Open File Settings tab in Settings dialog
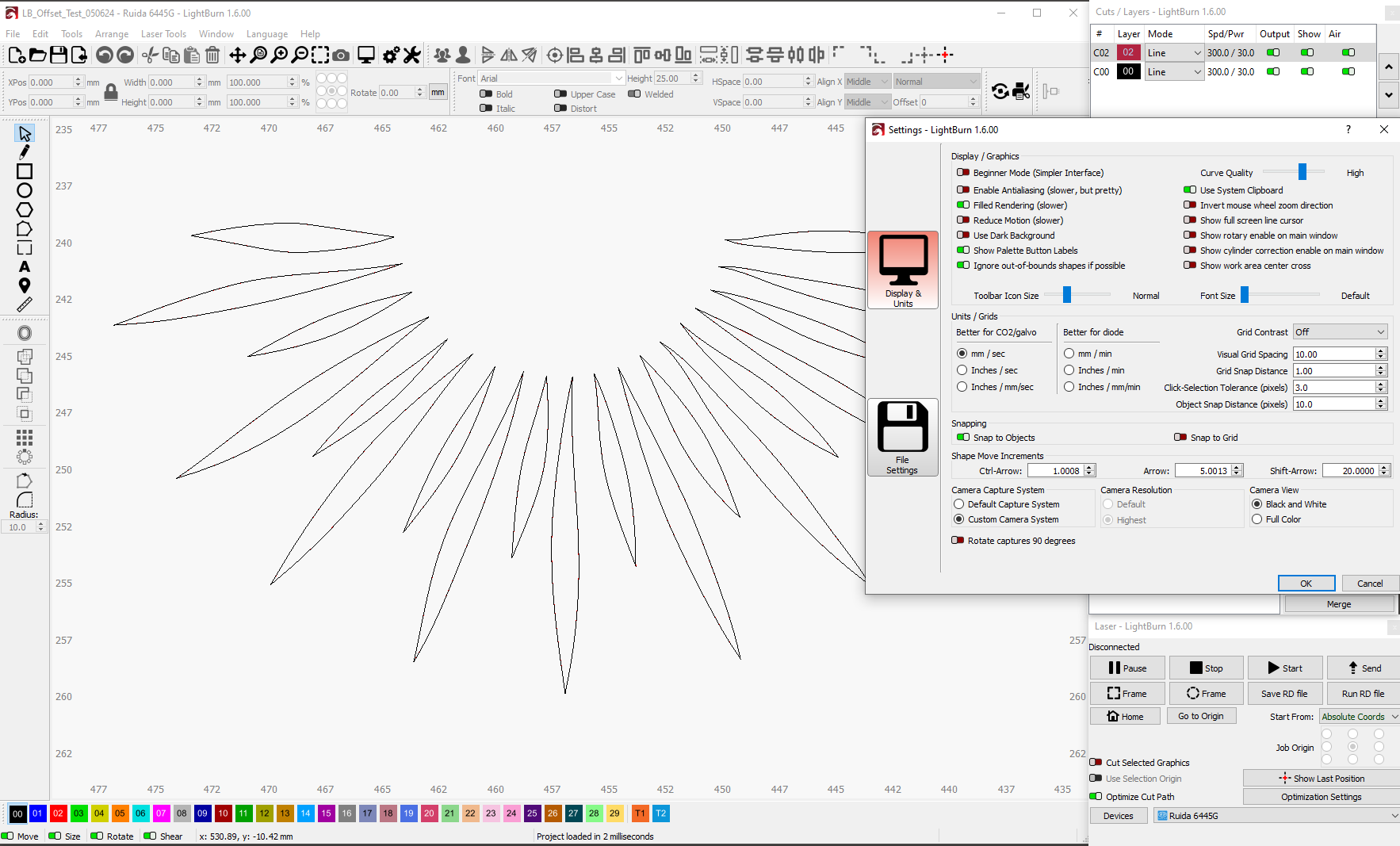The image size is (1400, 846). tap(903, 437)
